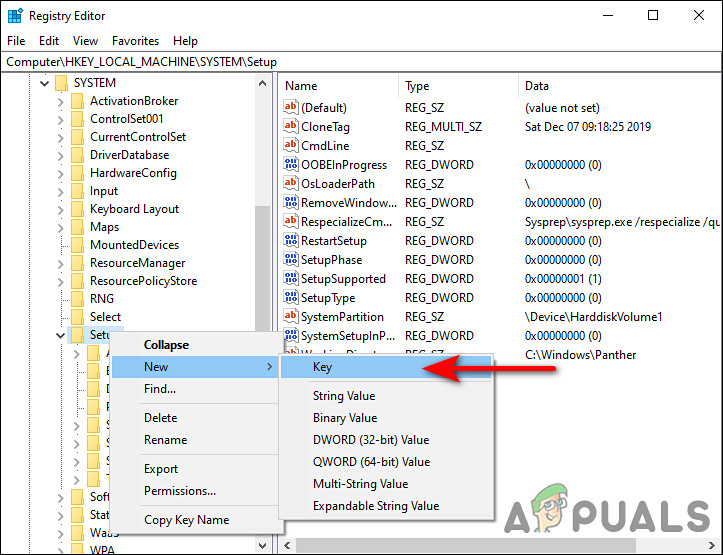723x555 pixels.
Task: Collapse the SYSTEM tree node
Action: tap(44, 83)
